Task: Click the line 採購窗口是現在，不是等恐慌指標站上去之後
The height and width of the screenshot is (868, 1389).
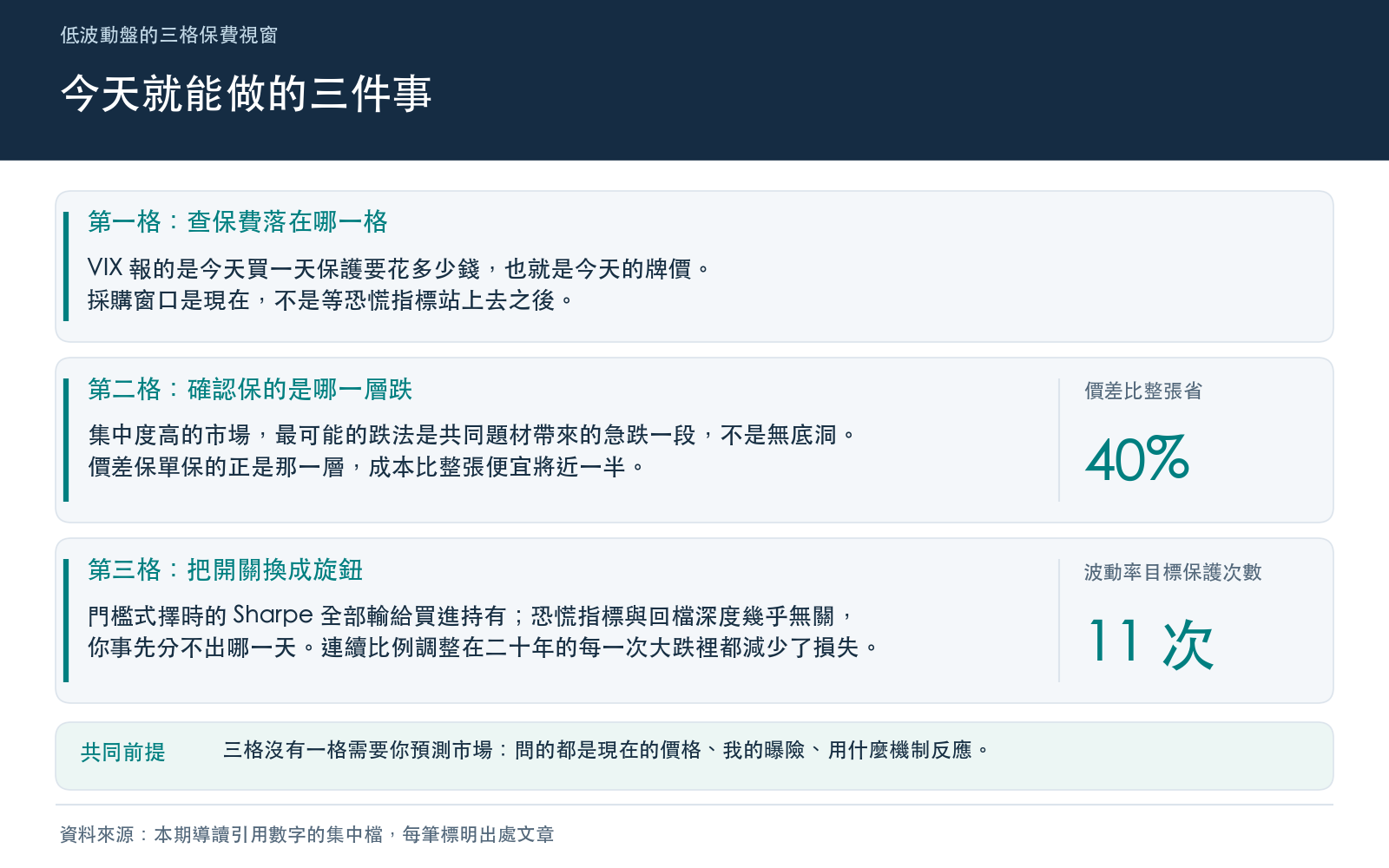Action: (331, 300)
